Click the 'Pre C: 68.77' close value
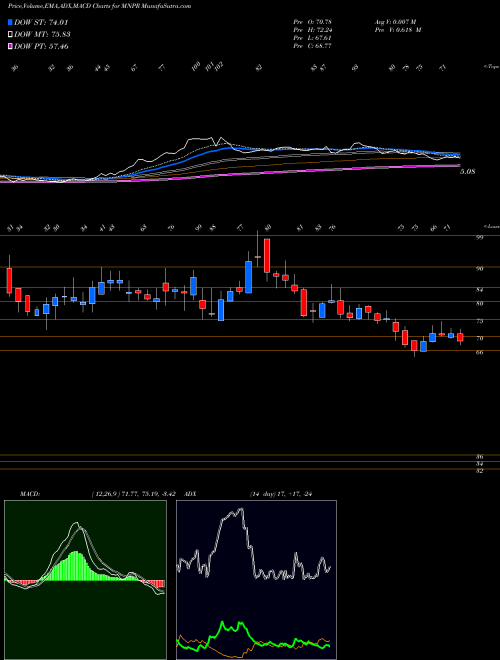Screen dimensions: 500x660 click(312, 46)
